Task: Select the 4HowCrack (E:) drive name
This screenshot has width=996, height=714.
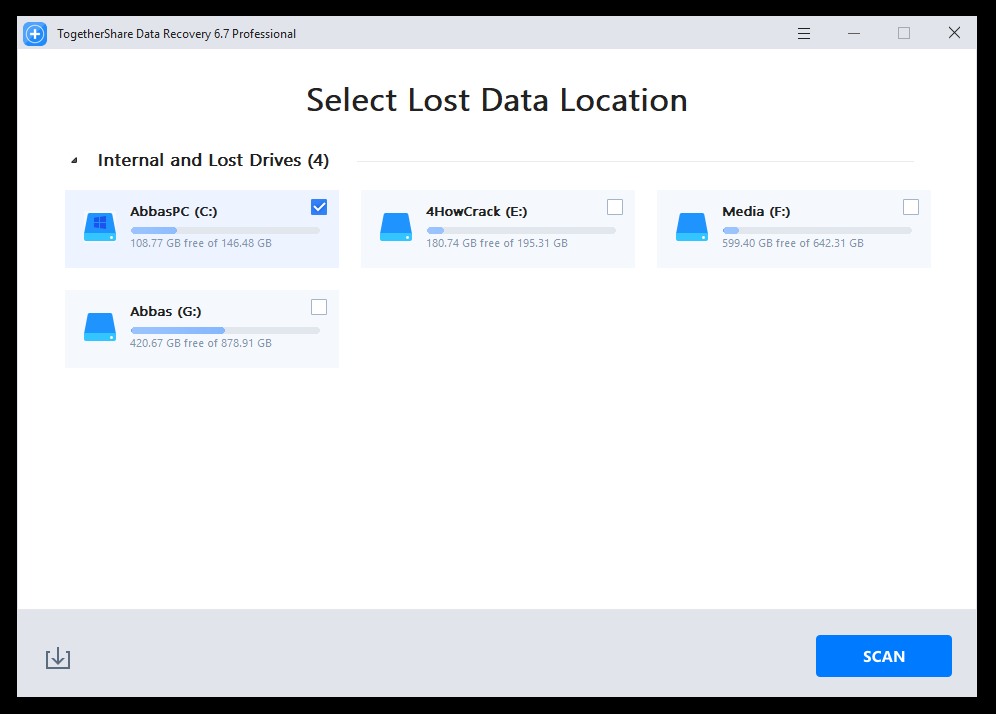Action: click(x=476, y=212)
